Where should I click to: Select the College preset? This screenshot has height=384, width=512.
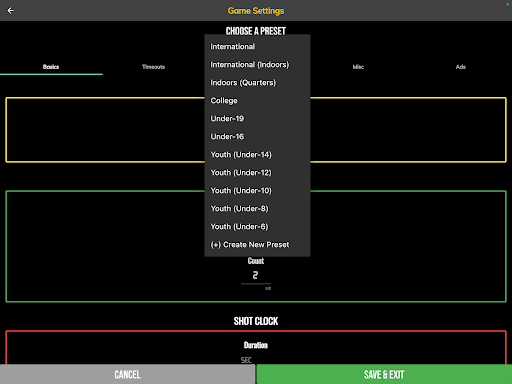257,101
